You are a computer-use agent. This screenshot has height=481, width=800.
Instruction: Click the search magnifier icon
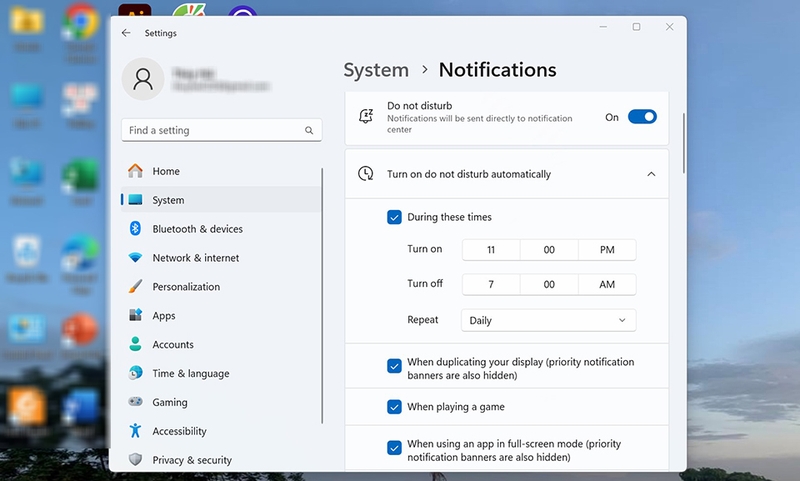309,131
